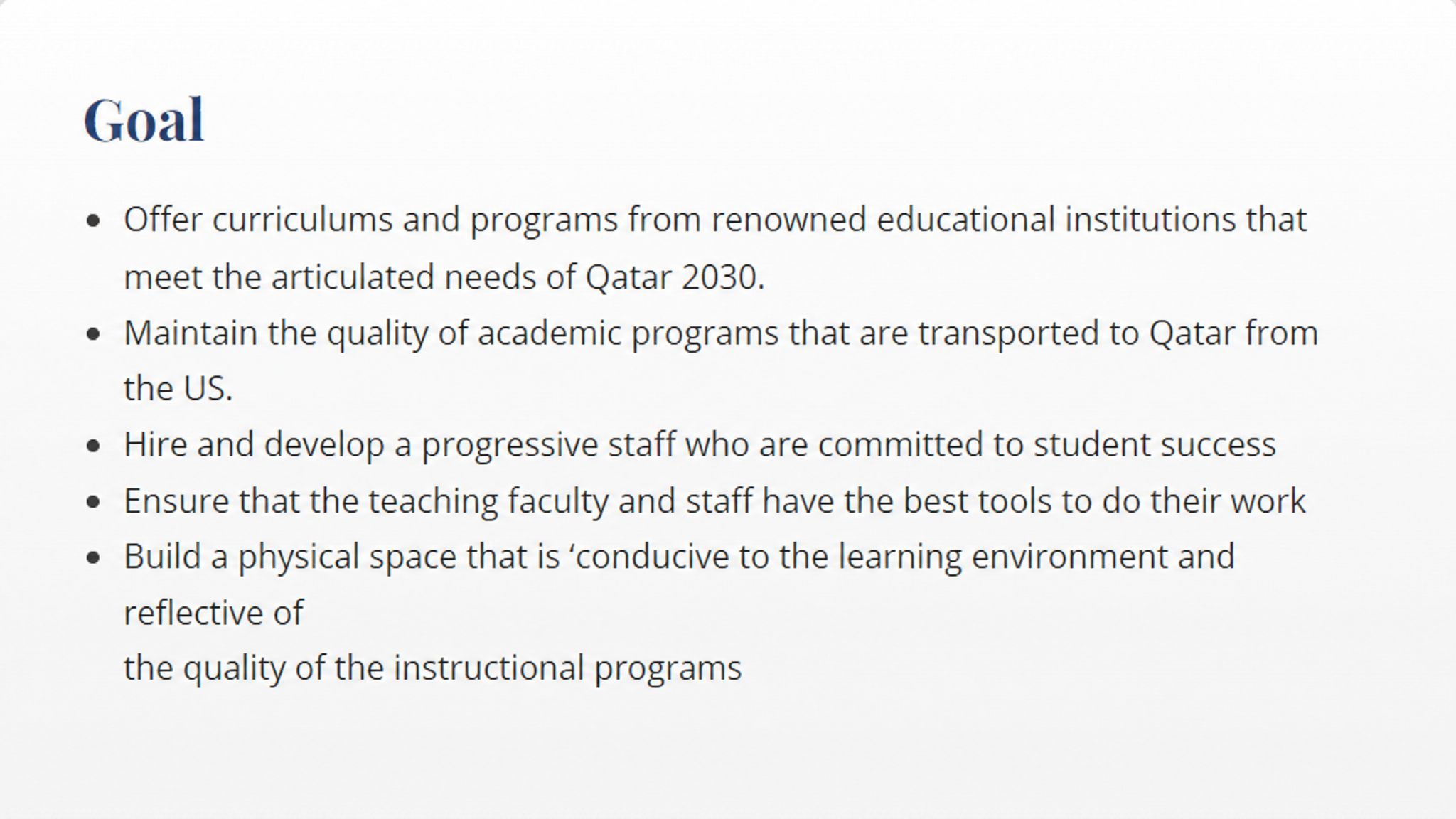This screenshot has height=819, width=1456.
Task: Click the fourth bullet point marker
Action: pos(93,502)
